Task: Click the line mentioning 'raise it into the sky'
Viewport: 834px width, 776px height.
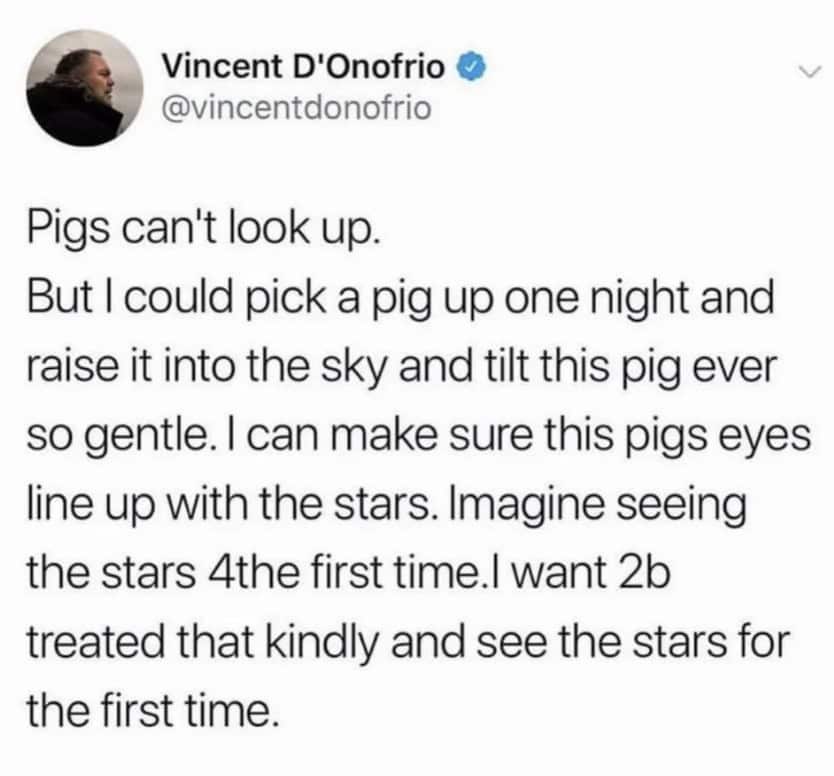Action: click(400, 365)
